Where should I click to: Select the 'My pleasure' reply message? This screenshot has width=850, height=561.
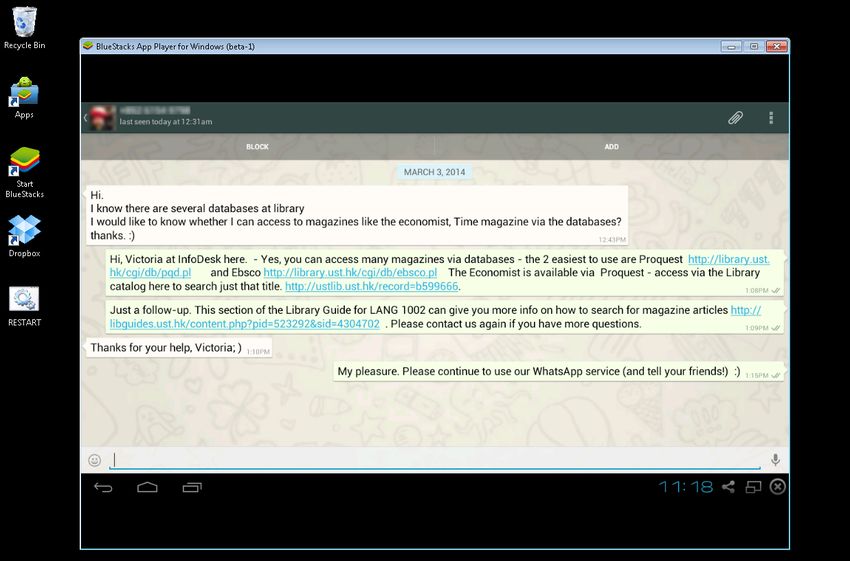coord(558,372)
